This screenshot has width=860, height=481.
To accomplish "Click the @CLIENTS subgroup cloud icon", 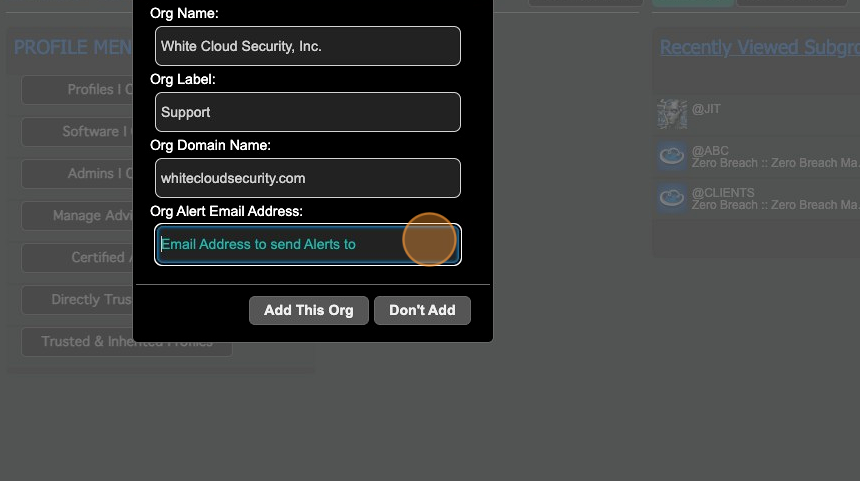I will 671,197.
